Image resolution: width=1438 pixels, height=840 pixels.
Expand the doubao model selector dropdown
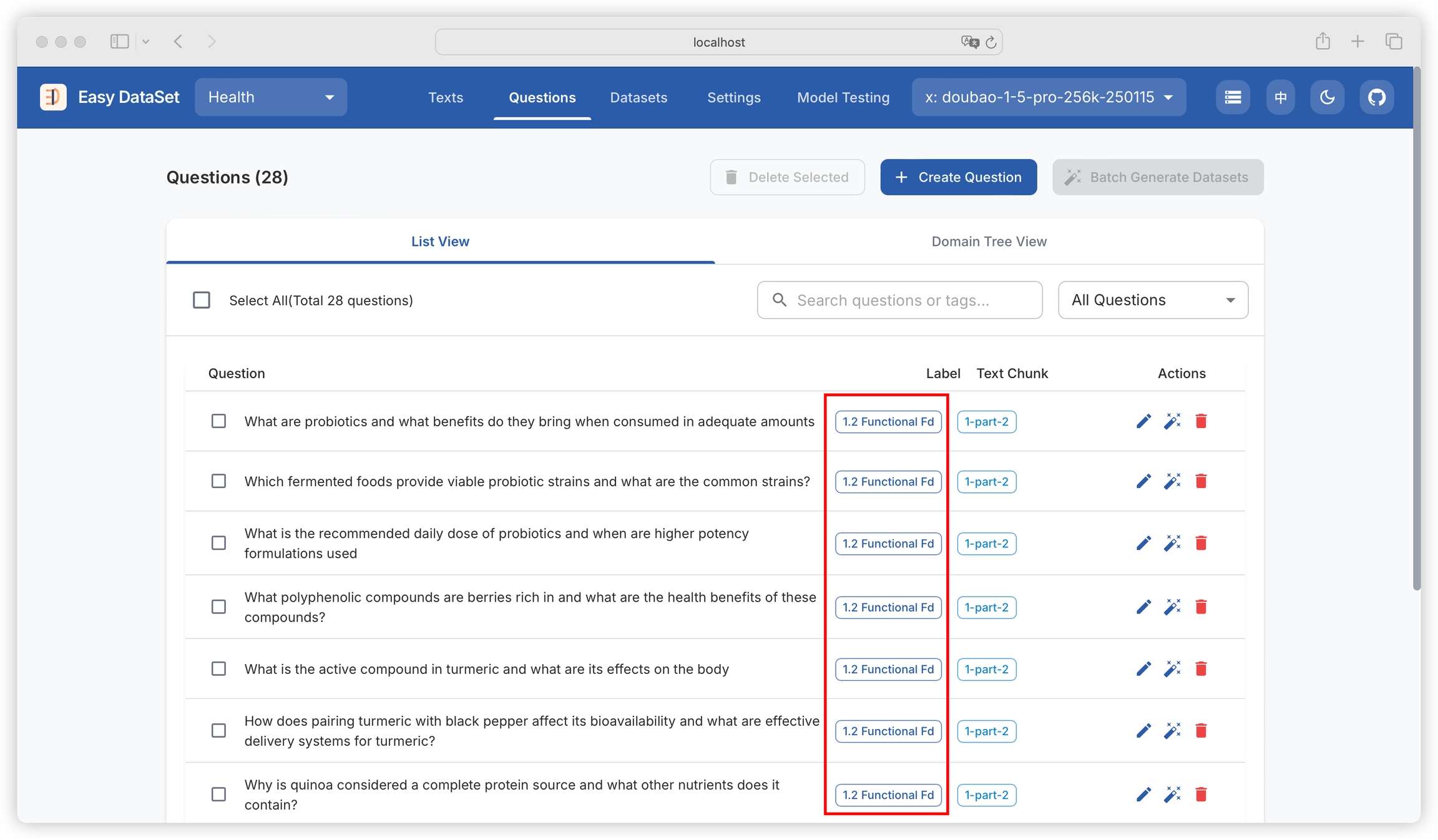click(x=1049, y=97)
